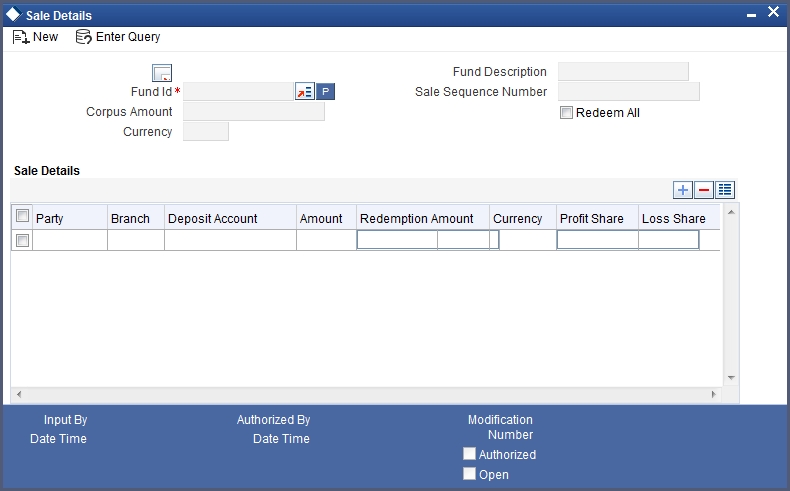Screen dimensions: 790x491
Task: Click the Branch cell in the first row
Action: [x=136, y=240]
